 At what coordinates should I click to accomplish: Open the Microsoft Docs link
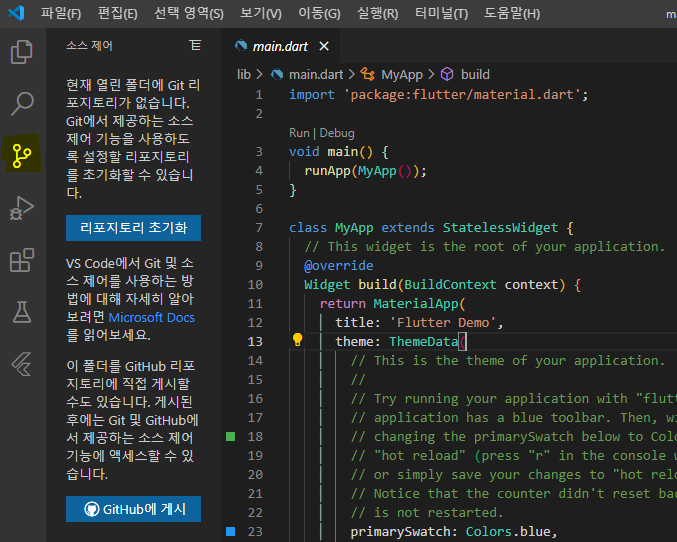(x=152, y=317)
